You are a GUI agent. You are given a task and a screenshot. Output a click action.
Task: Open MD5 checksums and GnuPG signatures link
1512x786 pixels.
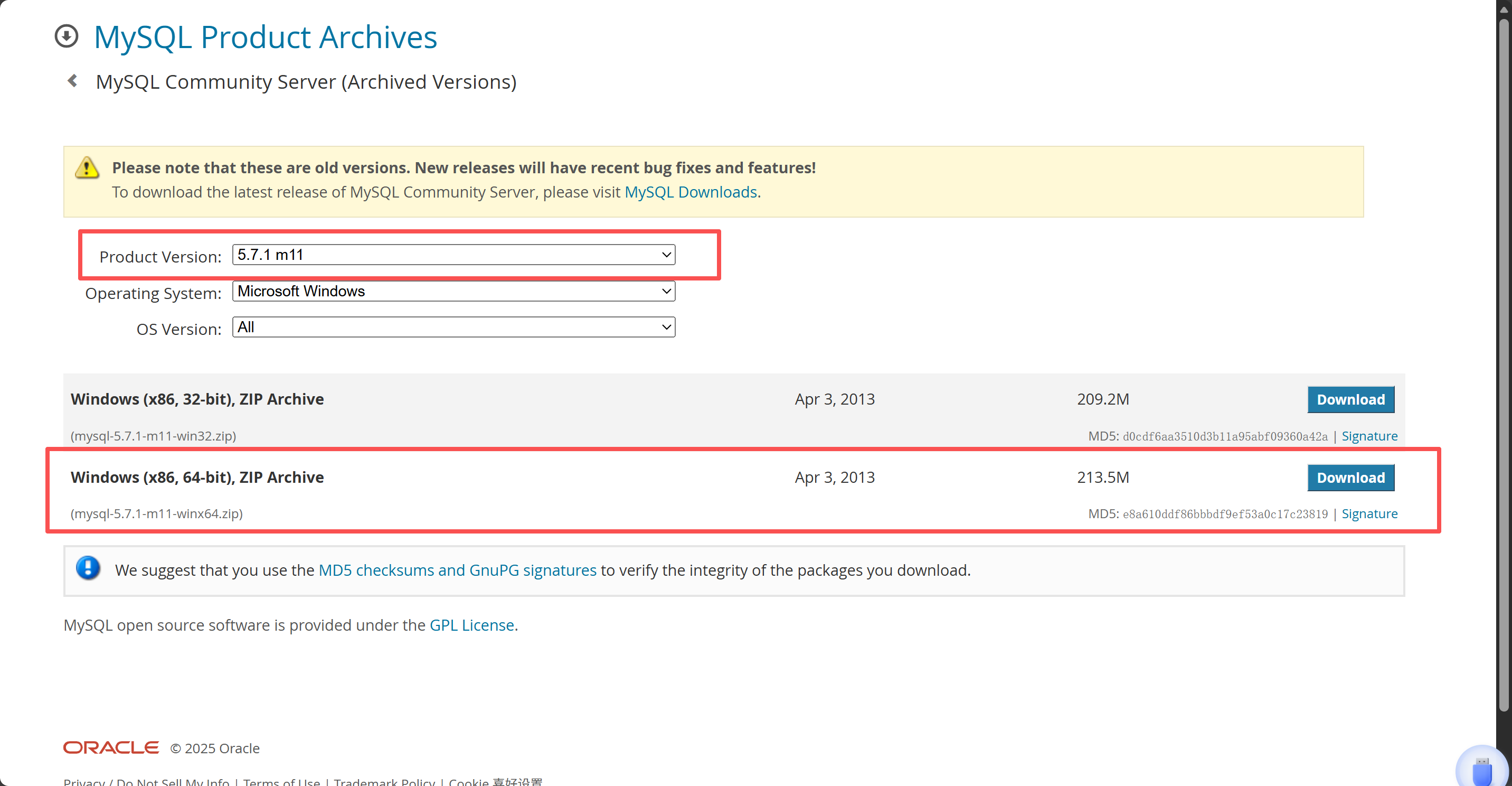tap(457, 570)
